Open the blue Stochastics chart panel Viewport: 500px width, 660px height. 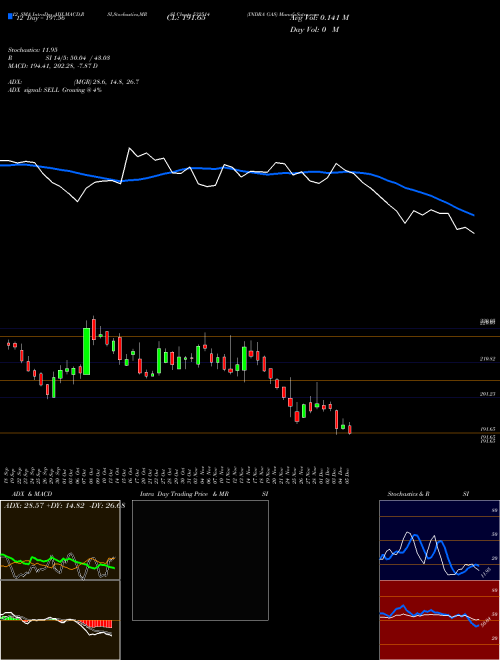pyautogui.click(x=439, y=540)
